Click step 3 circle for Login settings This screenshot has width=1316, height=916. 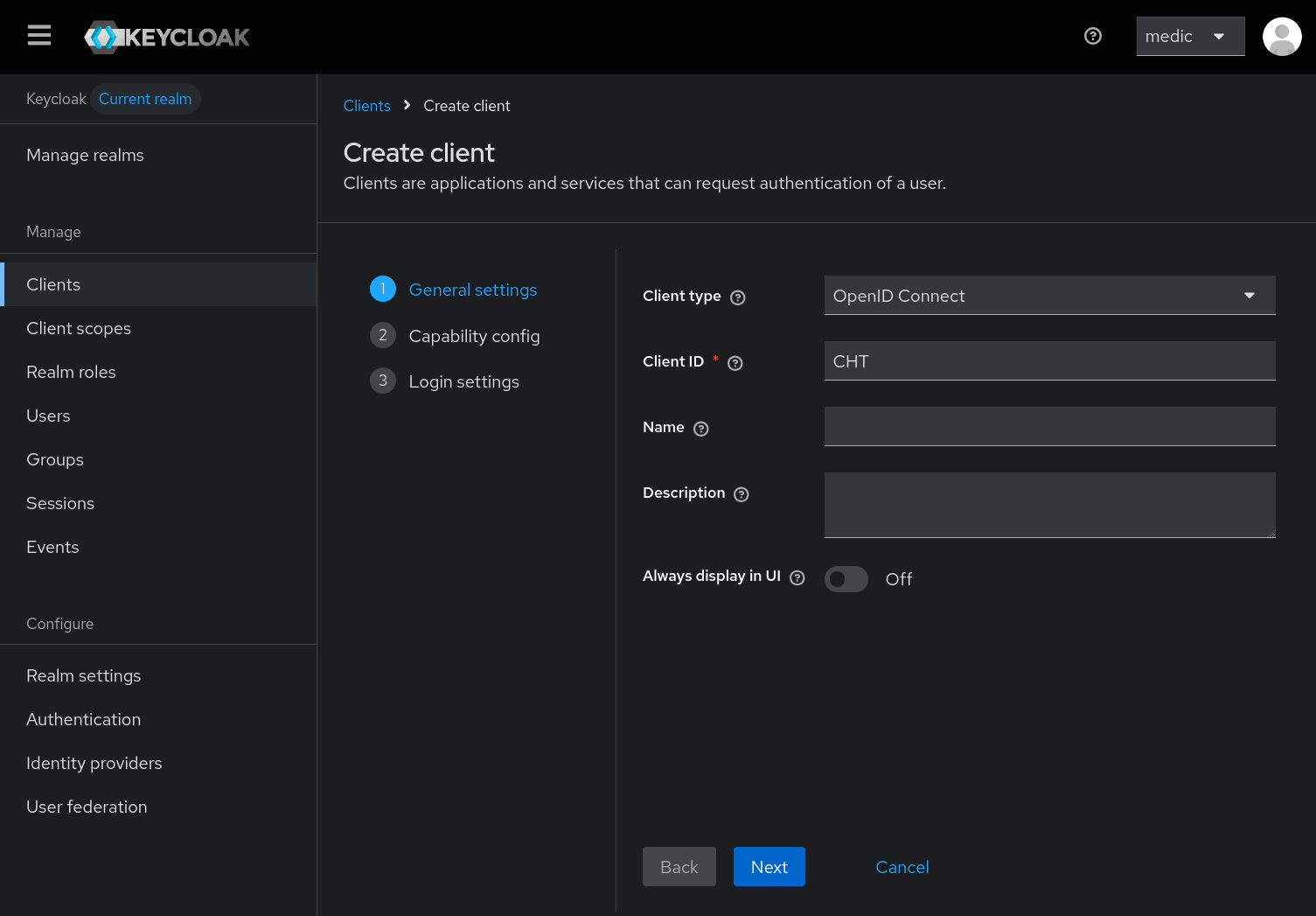[x=383, y=381]
